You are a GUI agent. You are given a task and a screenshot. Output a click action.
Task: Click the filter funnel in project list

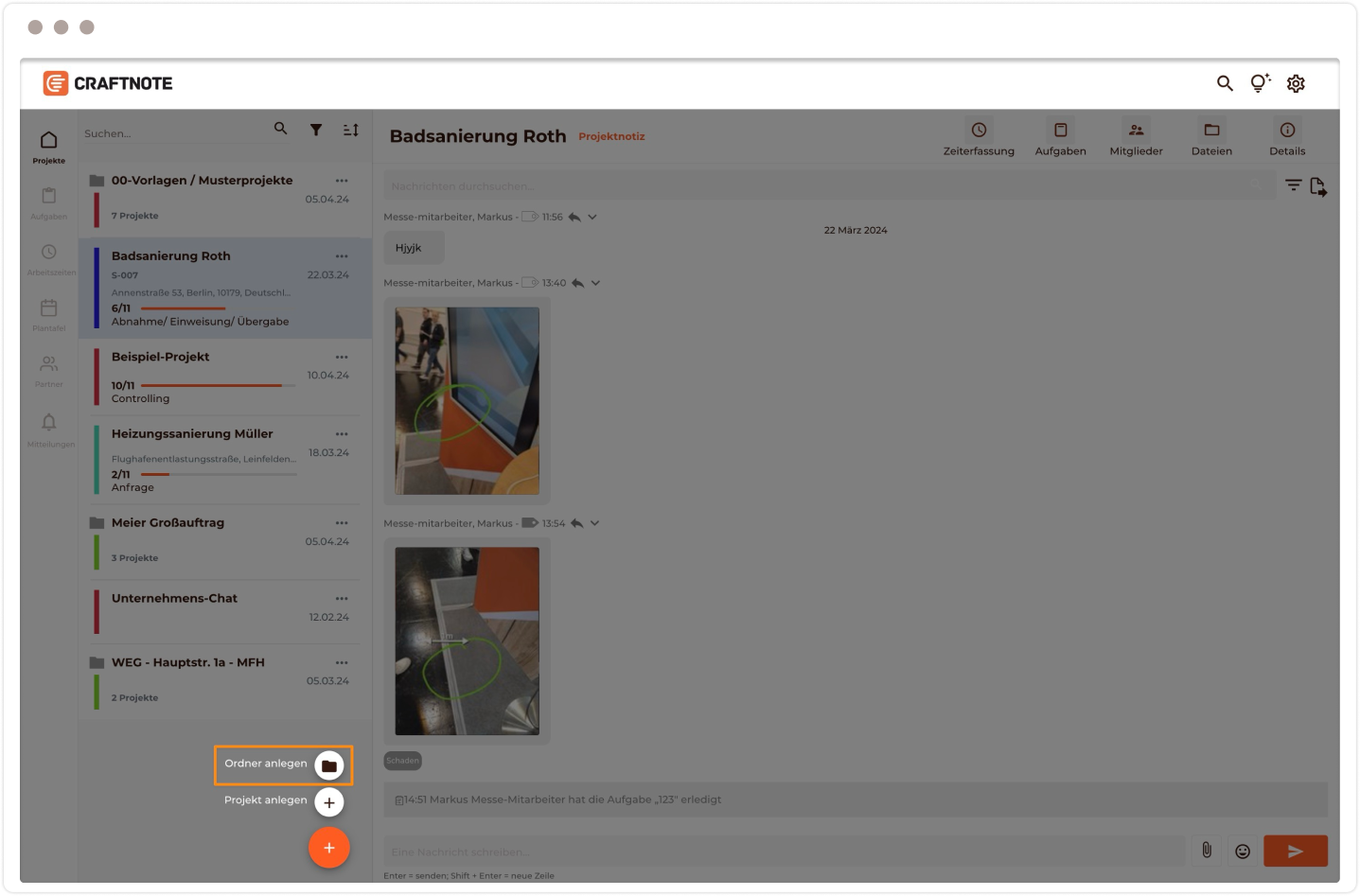[316, 130]
